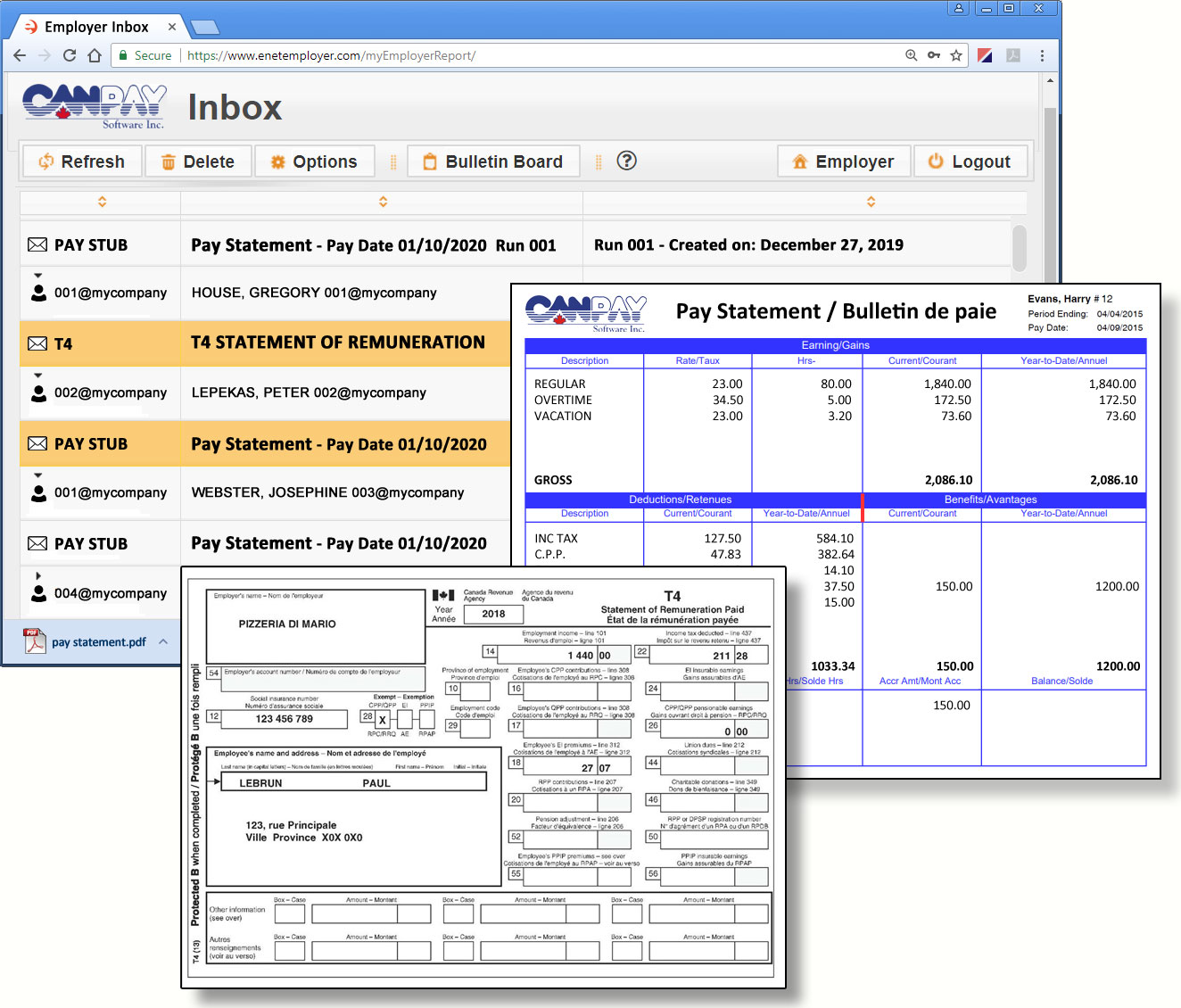Expand the 004@mycompany row arrow

(37, 576)
